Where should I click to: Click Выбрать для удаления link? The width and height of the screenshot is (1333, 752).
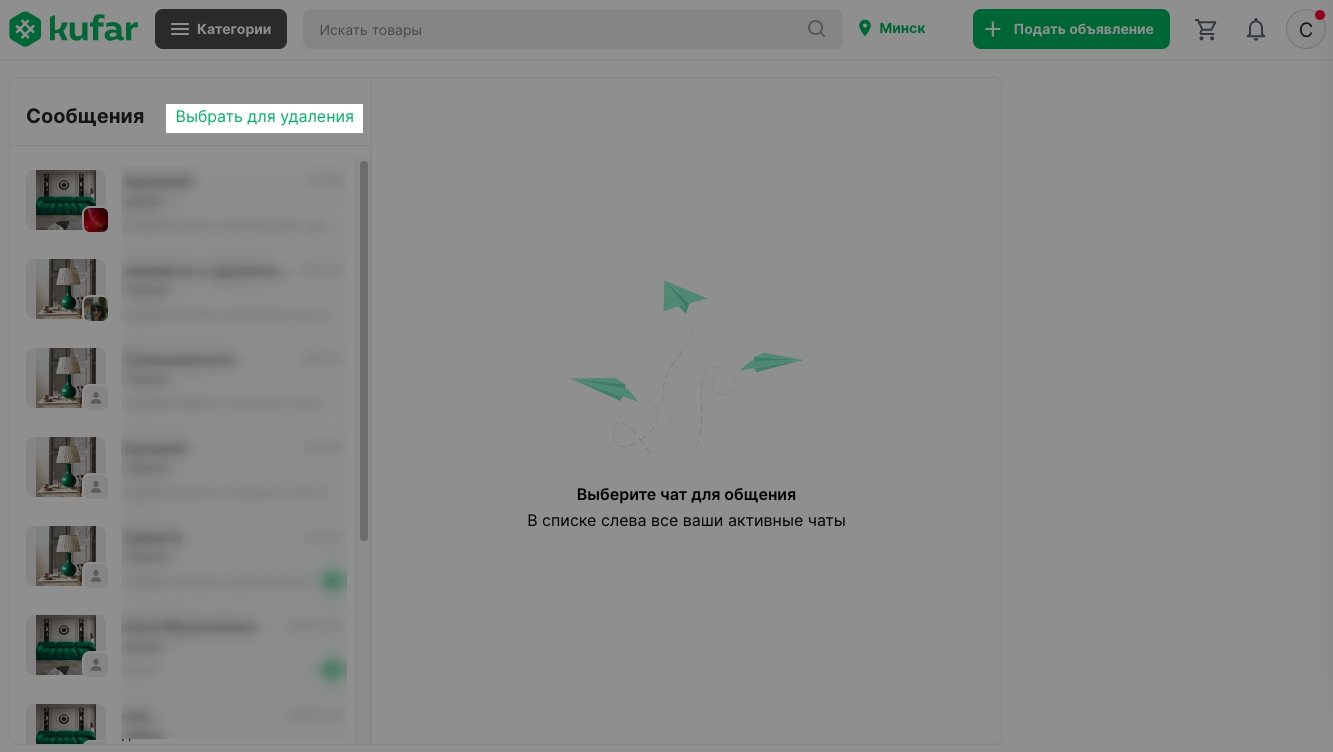coord(264,117)
